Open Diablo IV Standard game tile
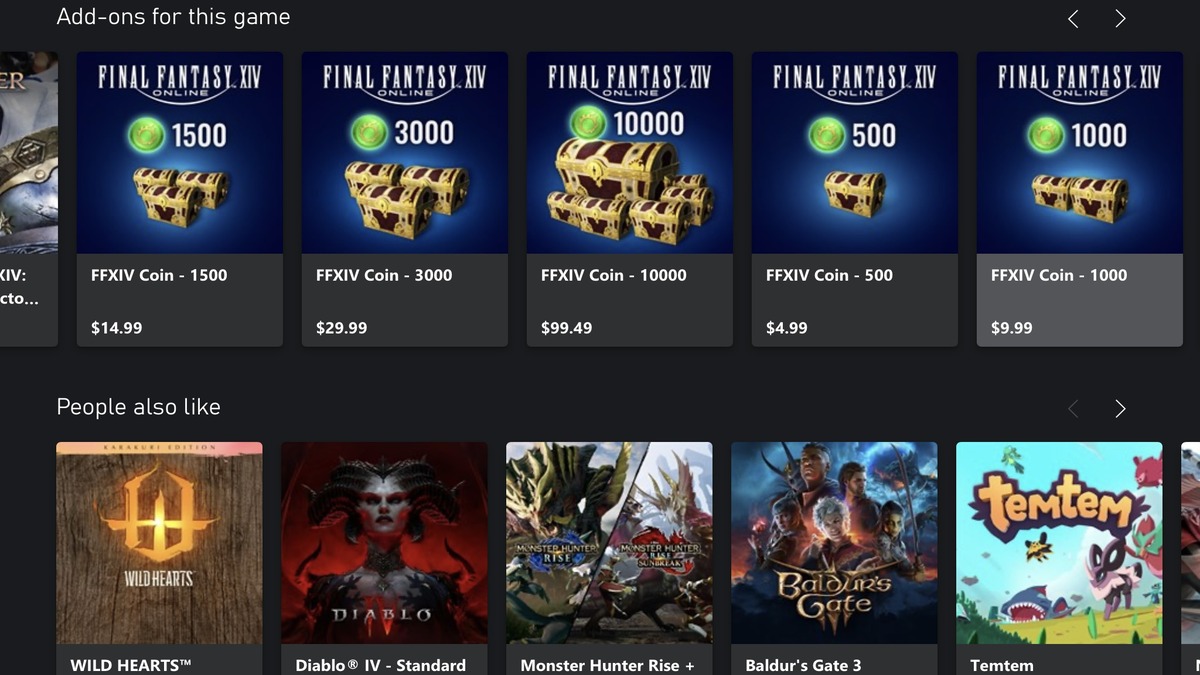The image size is (1200, 675). pos(385,558)
